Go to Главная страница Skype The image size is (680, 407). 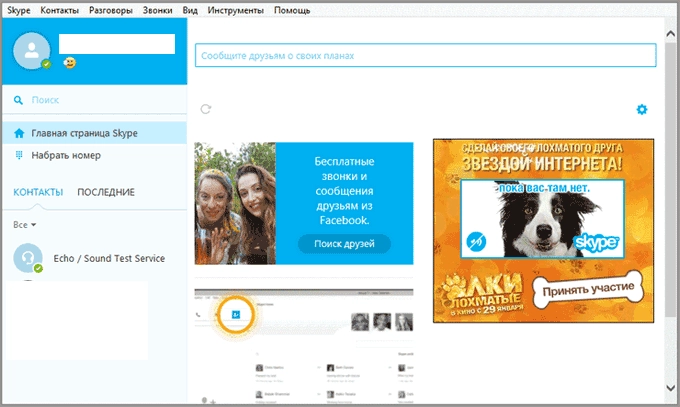coord(95,133)
